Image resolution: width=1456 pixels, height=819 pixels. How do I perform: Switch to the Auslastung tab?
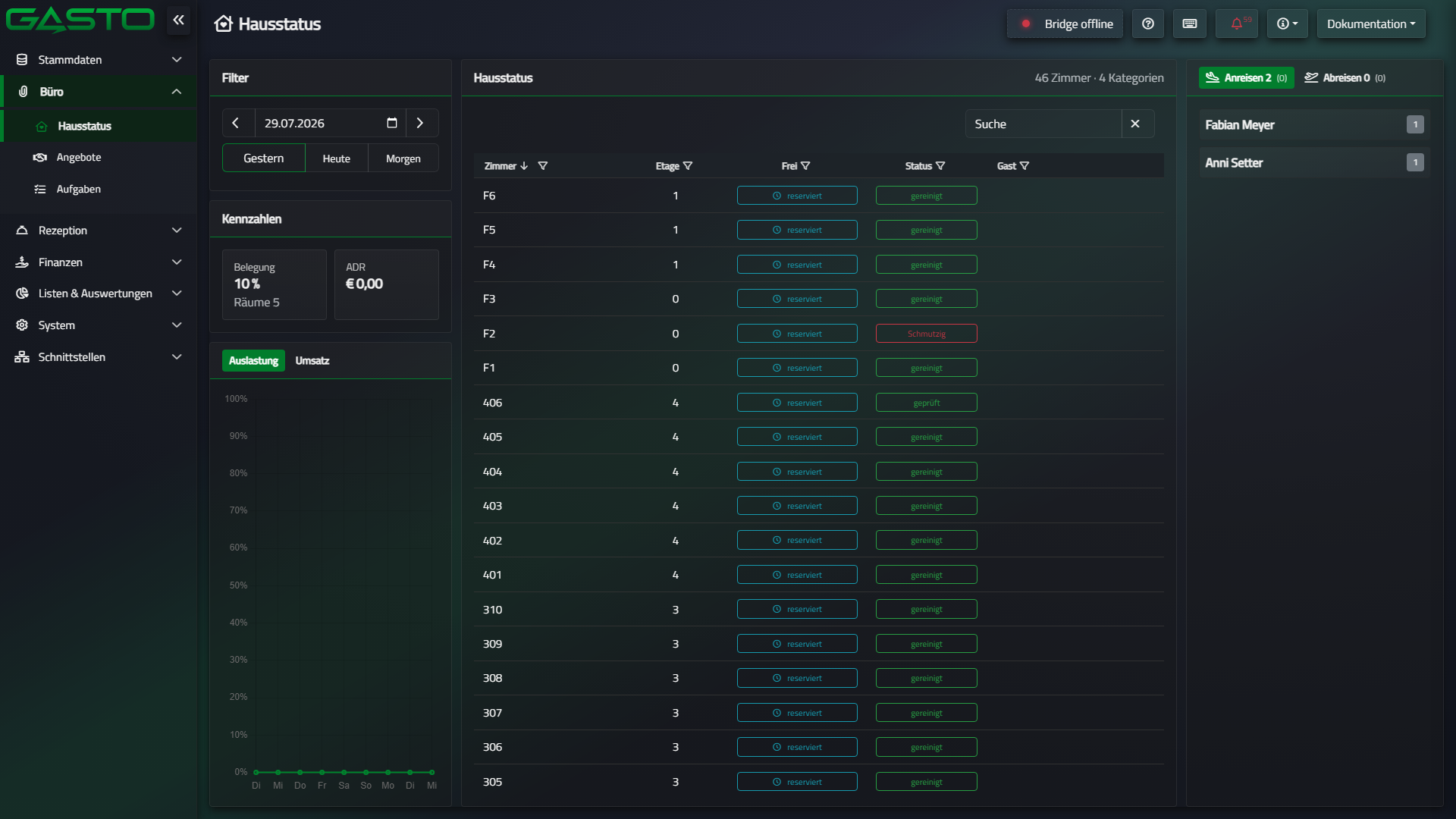253,361
